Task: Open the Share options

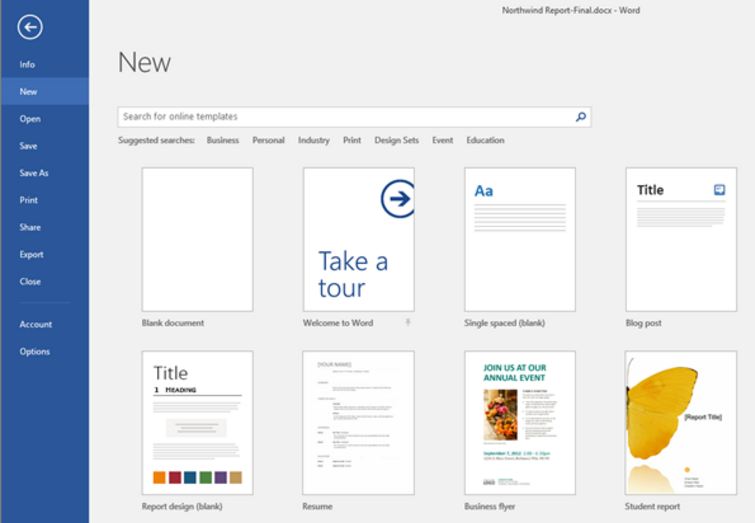Action: pos(44,227)
